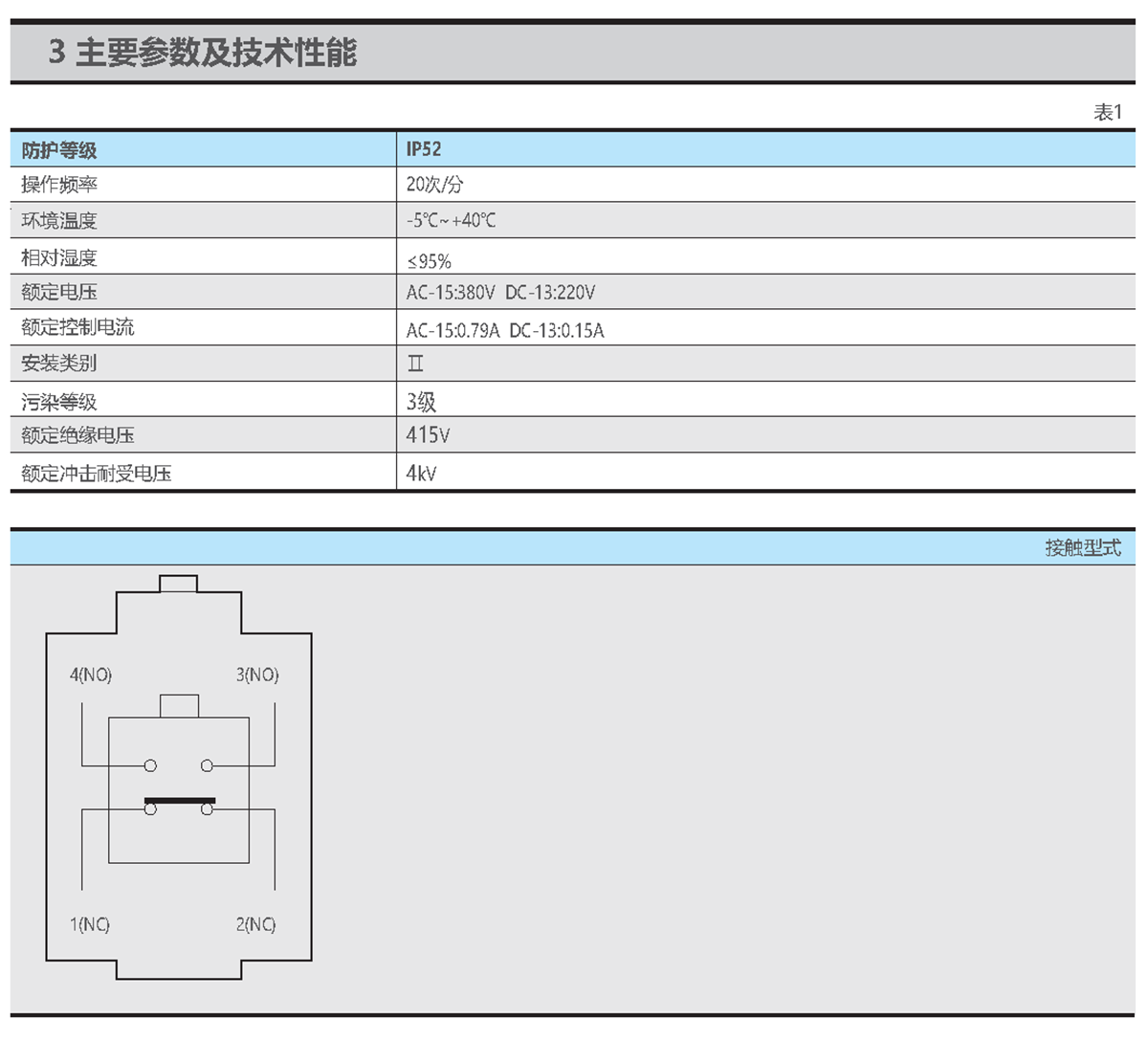Select the '4kV' impulse voltage value
1148x1040 pixels.
tap(421, 473)
